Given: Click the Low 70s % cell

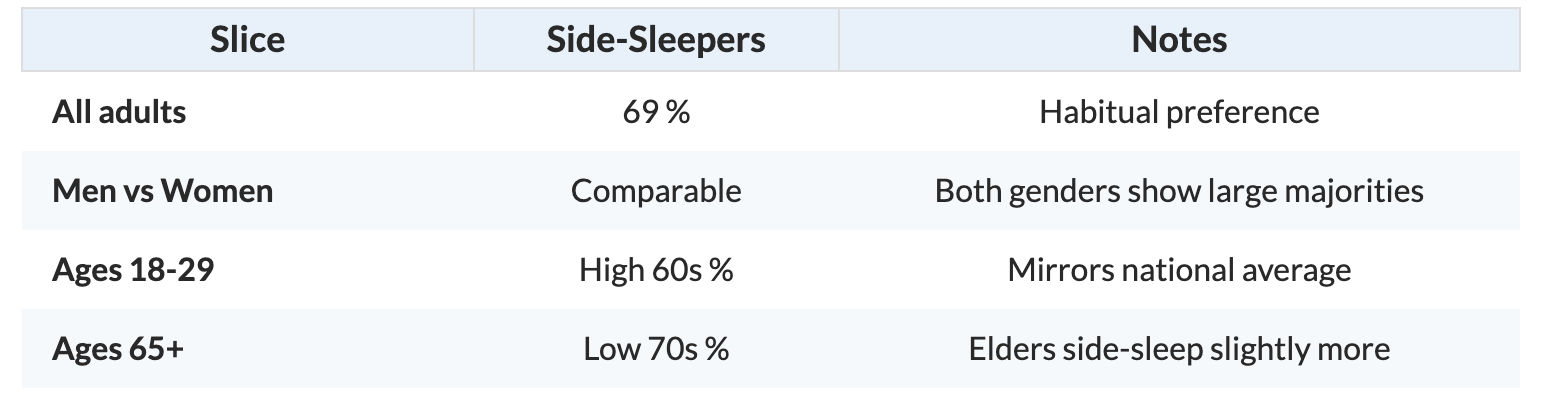Looking at the screenshot, I should coord(656,349).
